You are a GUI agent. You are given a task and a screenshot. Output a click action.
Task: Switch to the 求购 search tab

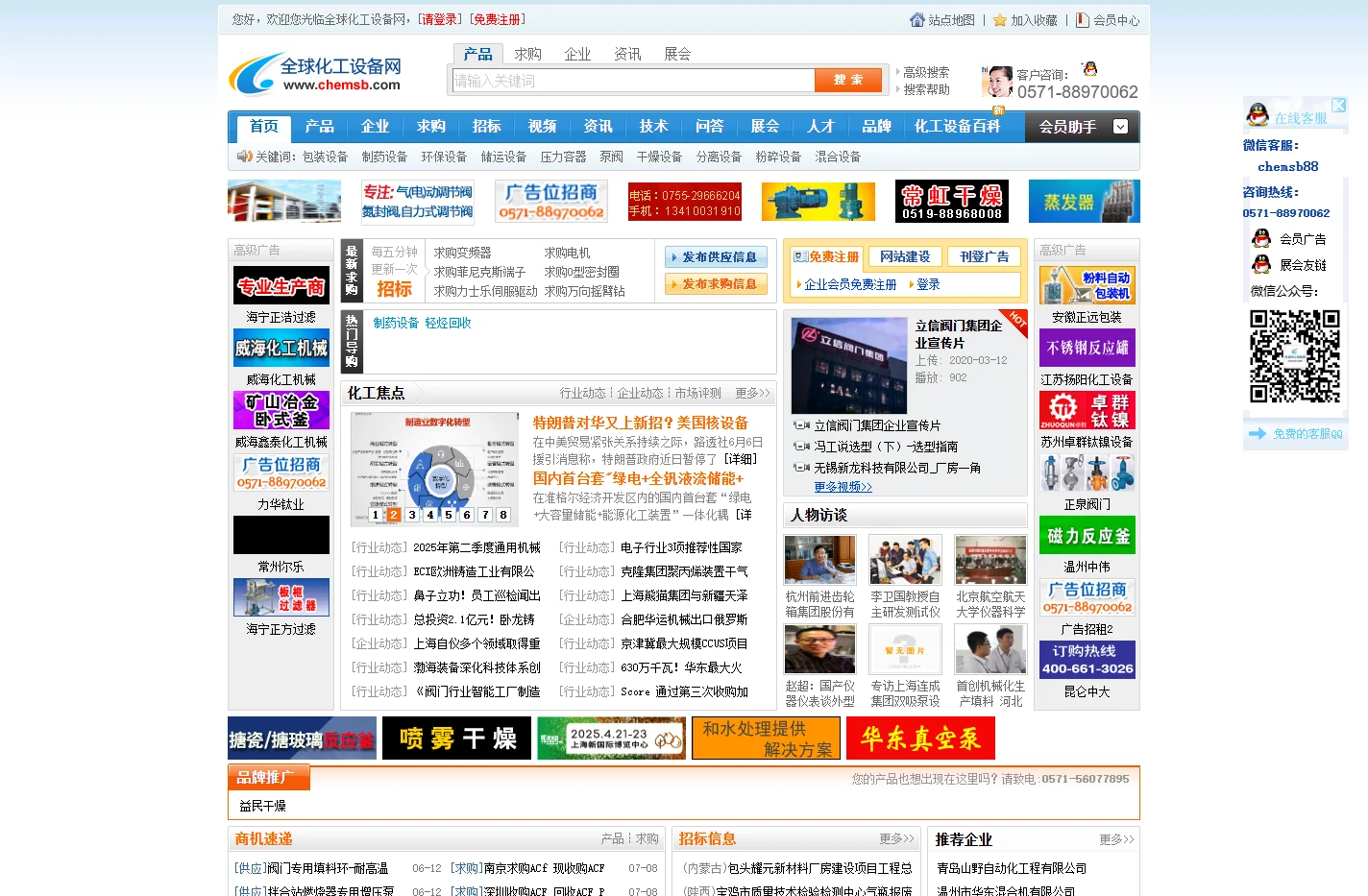coord(527,55)
